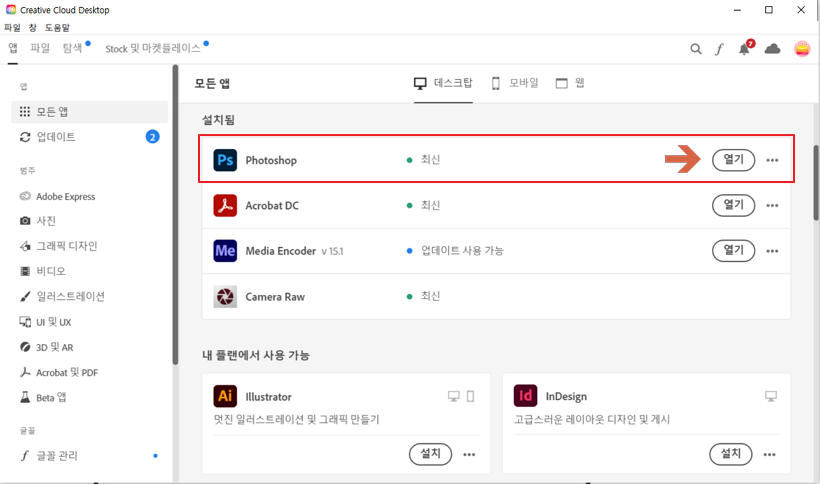
Task: Open the 창 menu
Action: click(x=32, y=27)
